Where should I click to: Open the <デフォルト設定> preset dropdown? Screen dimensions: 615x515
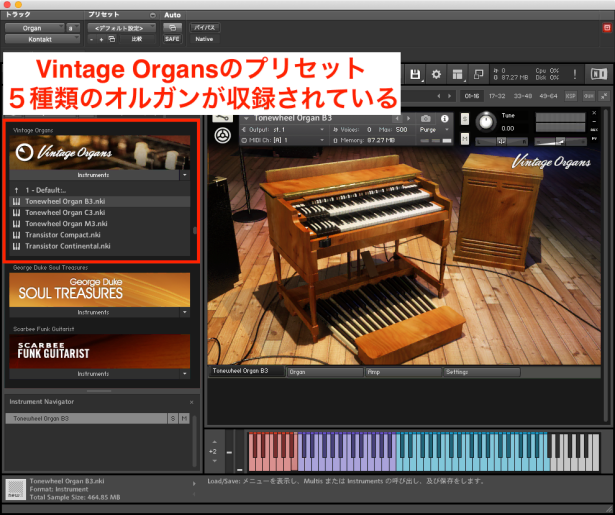[122, 28]
